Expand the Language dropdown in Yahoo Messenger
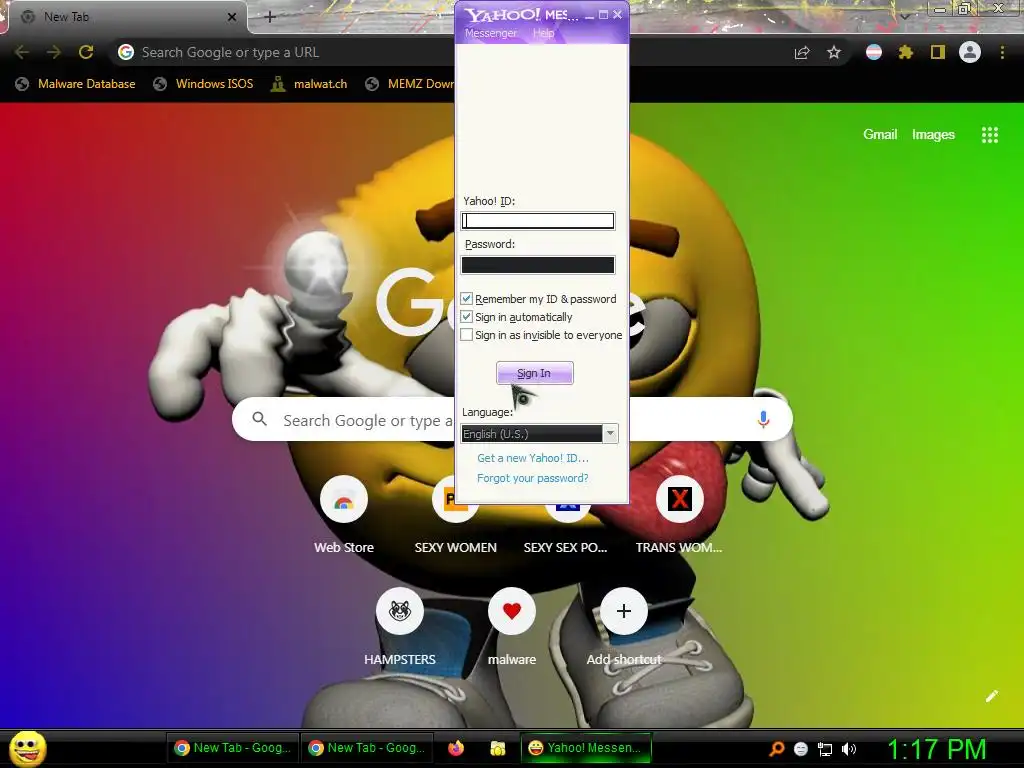The image size is (1024, 768). 610,433
